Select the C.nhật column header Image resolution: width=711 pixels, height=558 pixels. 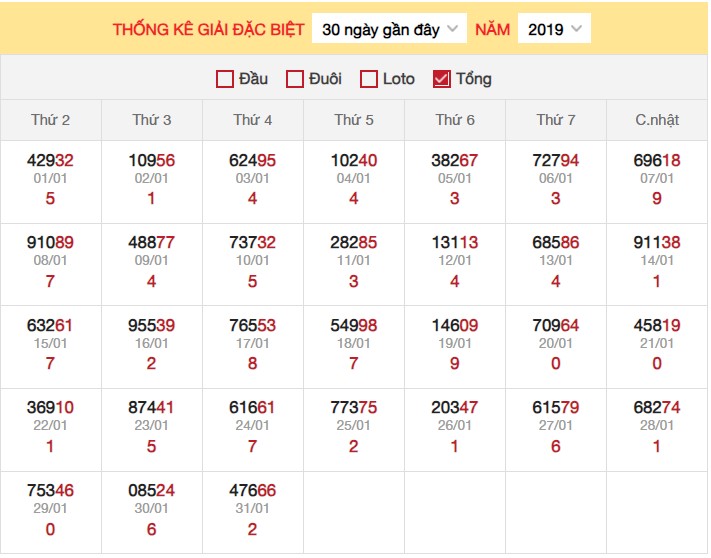[x=657, y=120]
